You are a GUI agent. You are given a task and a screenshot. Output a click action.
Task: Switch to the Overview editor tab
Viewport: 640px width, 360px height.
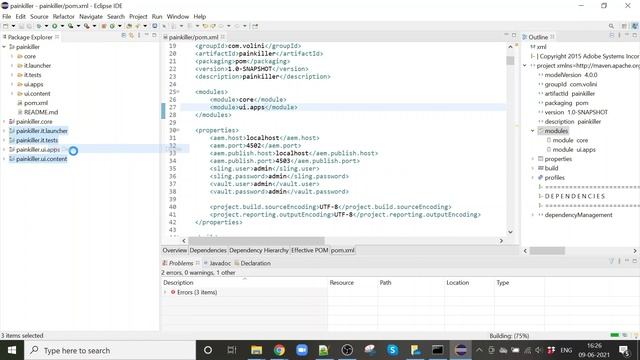coord(175,250)
